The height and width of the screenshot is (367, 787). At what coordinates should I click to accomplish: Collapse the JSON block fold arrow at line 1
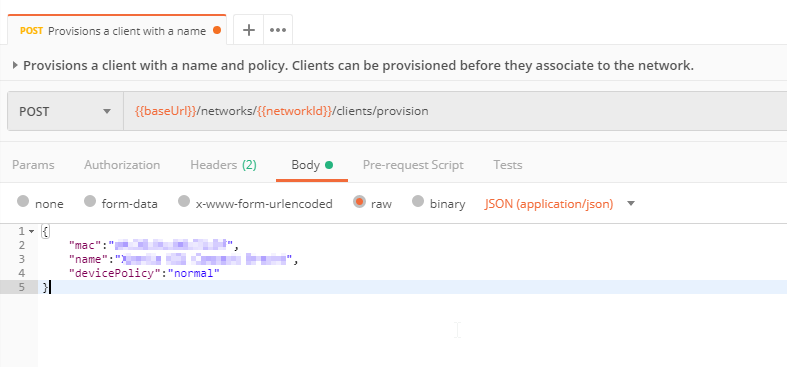[32, 231]
